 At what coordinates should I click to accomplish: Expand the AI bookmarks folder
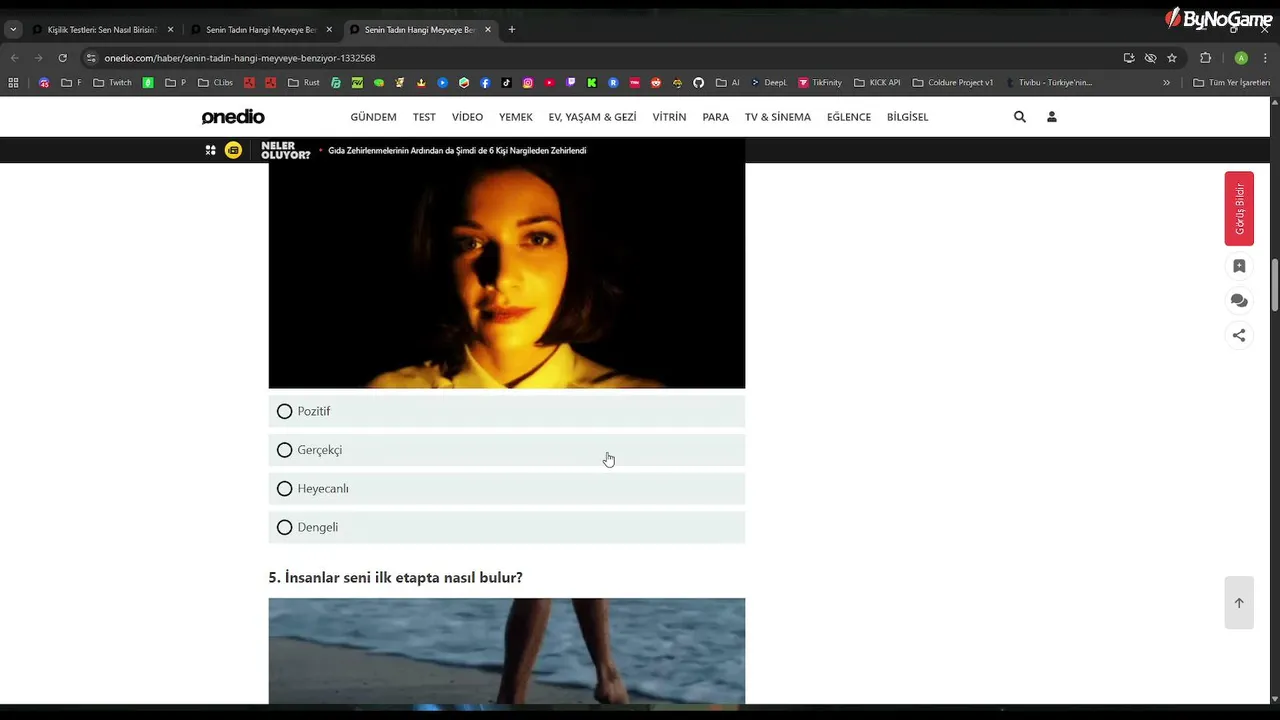click(728, 83)
